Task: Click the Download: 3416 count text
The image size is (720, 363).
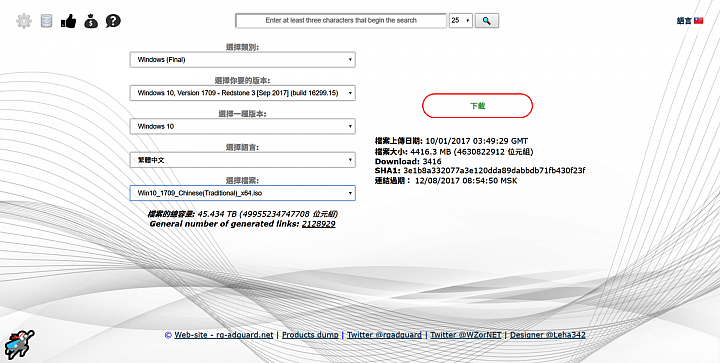Action: 408,161
